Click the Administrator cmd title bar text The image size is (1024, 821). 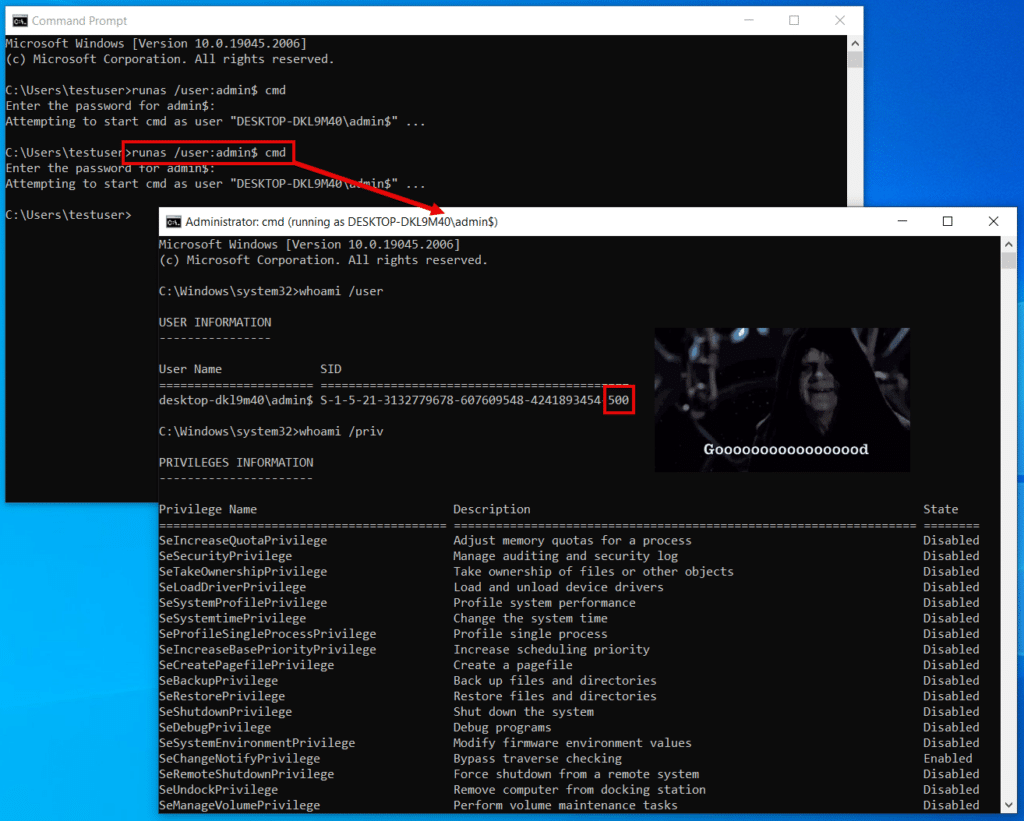click(x=341, y=222)
